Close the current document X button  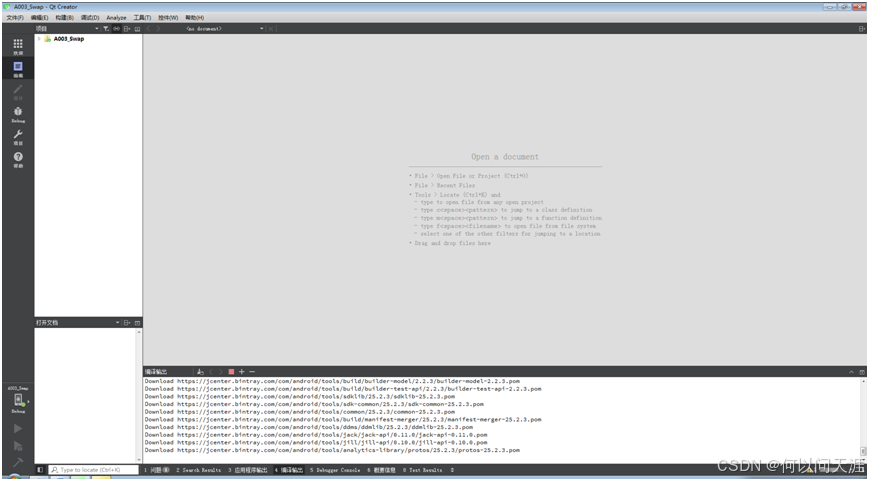tap(271, 28)
